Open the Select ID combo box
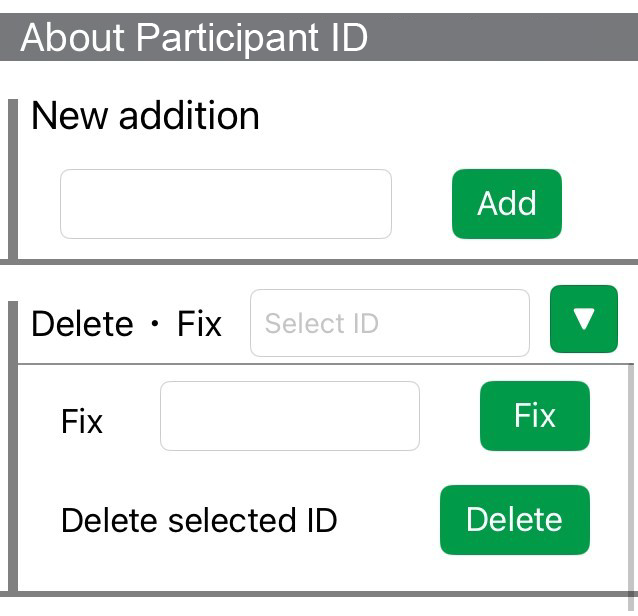 [389, 323]
